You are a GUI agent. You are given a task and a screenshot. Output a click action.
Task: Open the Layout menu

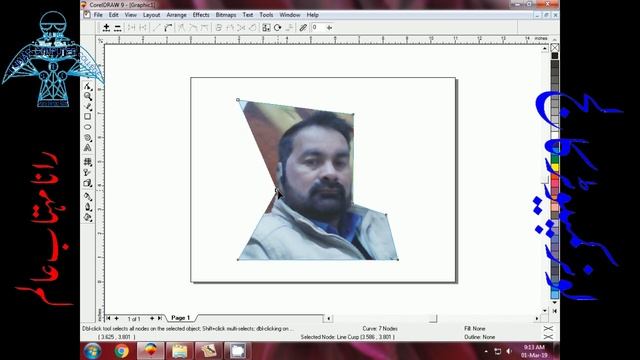point(151,15)
